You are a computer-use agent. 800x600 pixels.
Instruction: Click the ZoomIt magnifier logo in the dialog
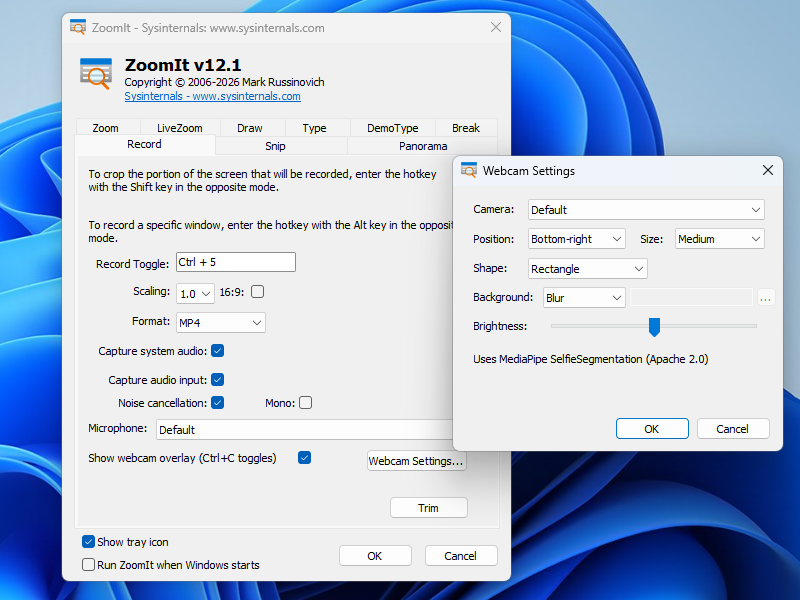click(x=96, y=74)
